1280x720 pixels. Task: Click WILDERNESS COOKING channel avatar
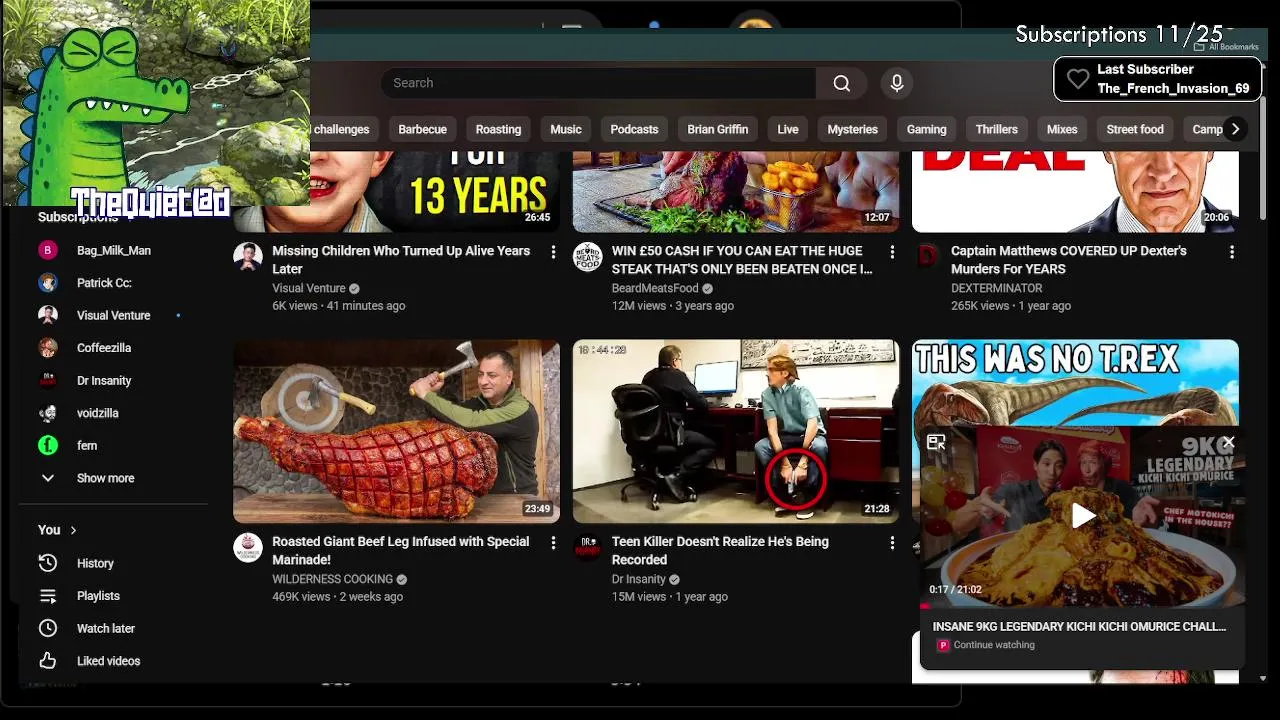(248, 547)
